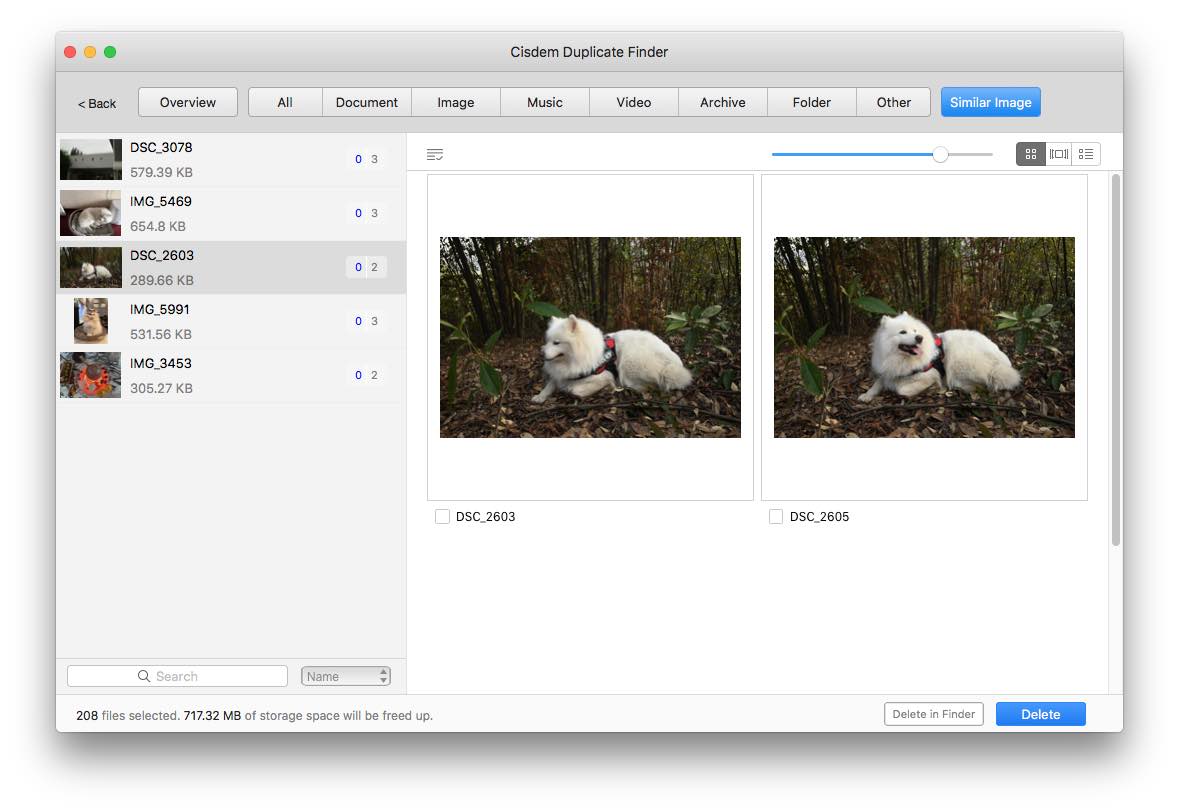This screenshot has width=1179, height=812.
Task: Select the IMG_5469 group row
Action: click(x=232, y=214)
